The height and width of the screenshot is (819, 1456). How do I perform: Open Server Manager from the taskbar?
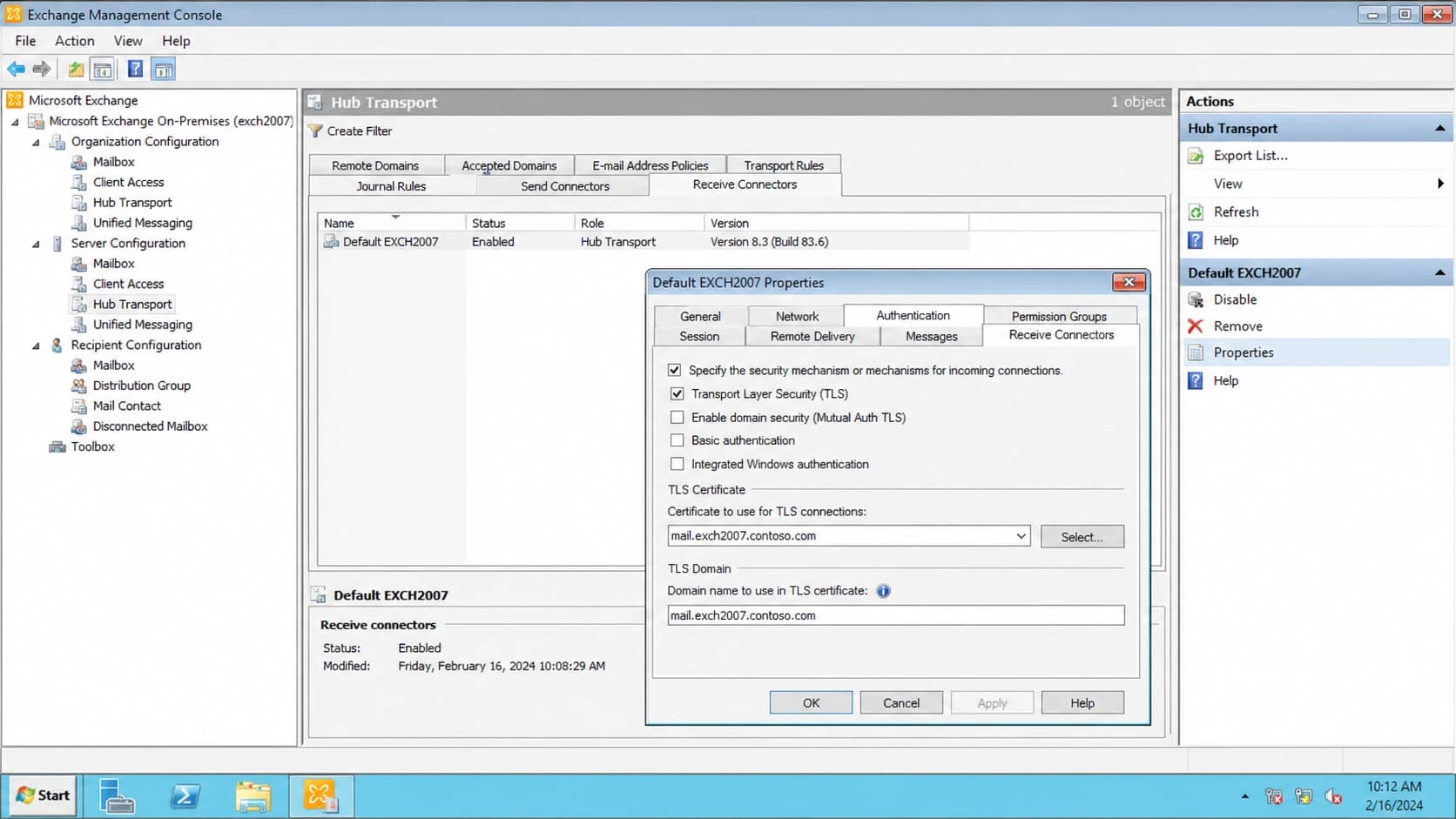coord(116,796)
